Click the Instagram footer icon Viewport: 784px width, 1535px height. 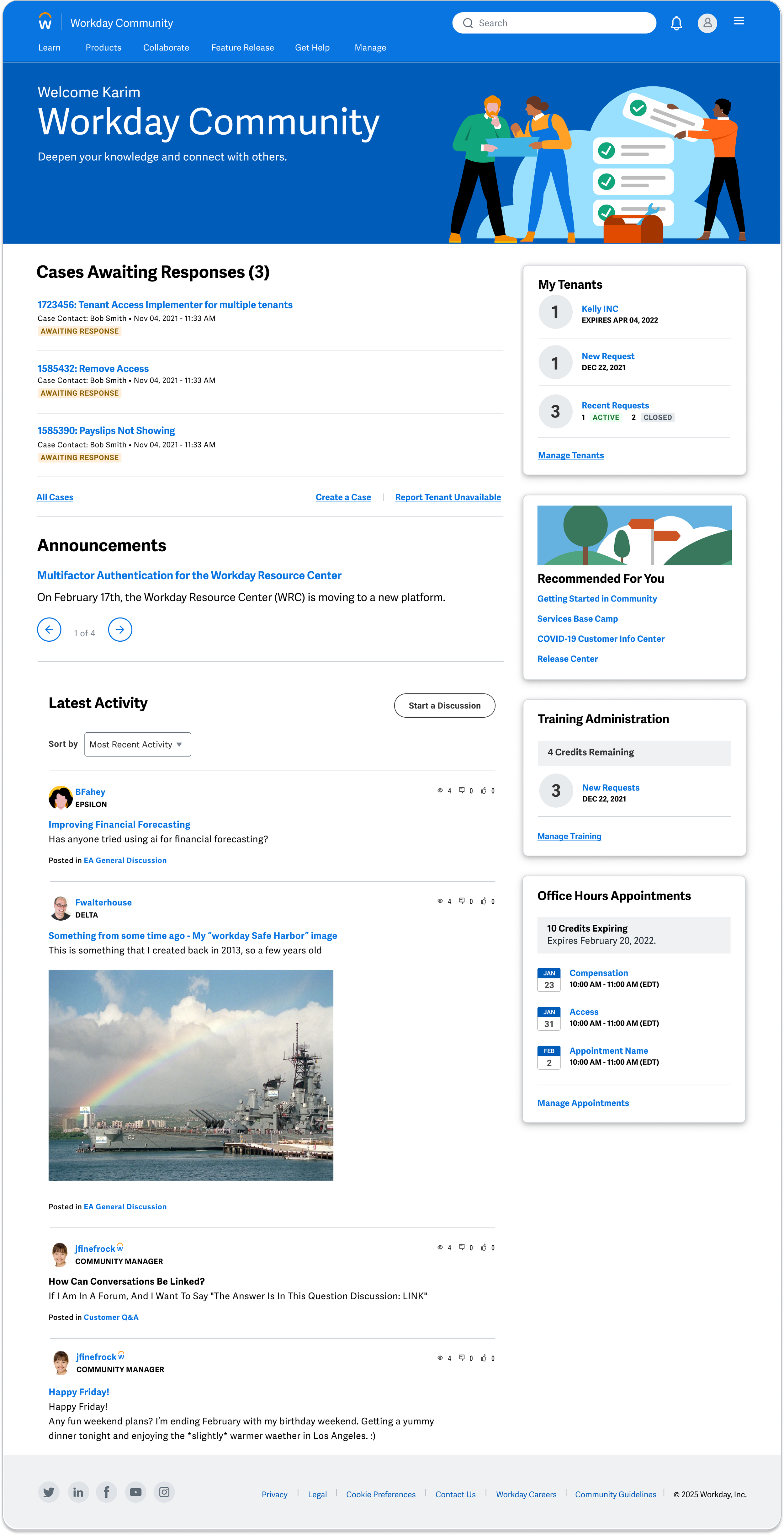coord(164,1492)
